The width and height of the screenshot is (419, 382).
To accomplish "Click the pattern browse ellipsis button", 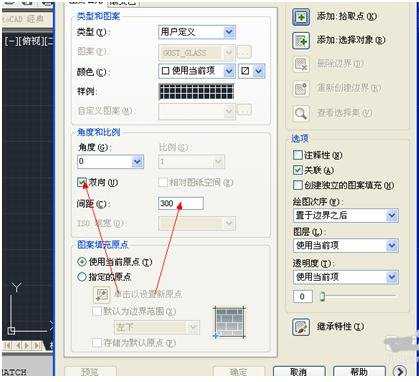I will [244, 52].
